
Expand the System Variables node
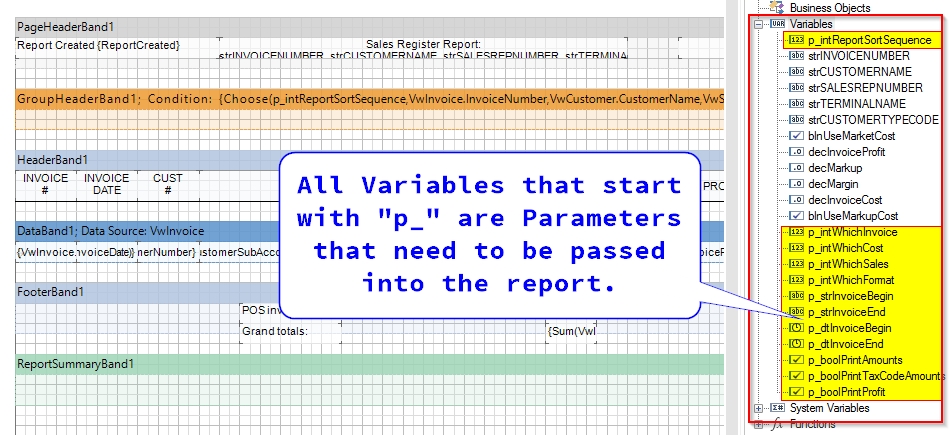(758, 408)
